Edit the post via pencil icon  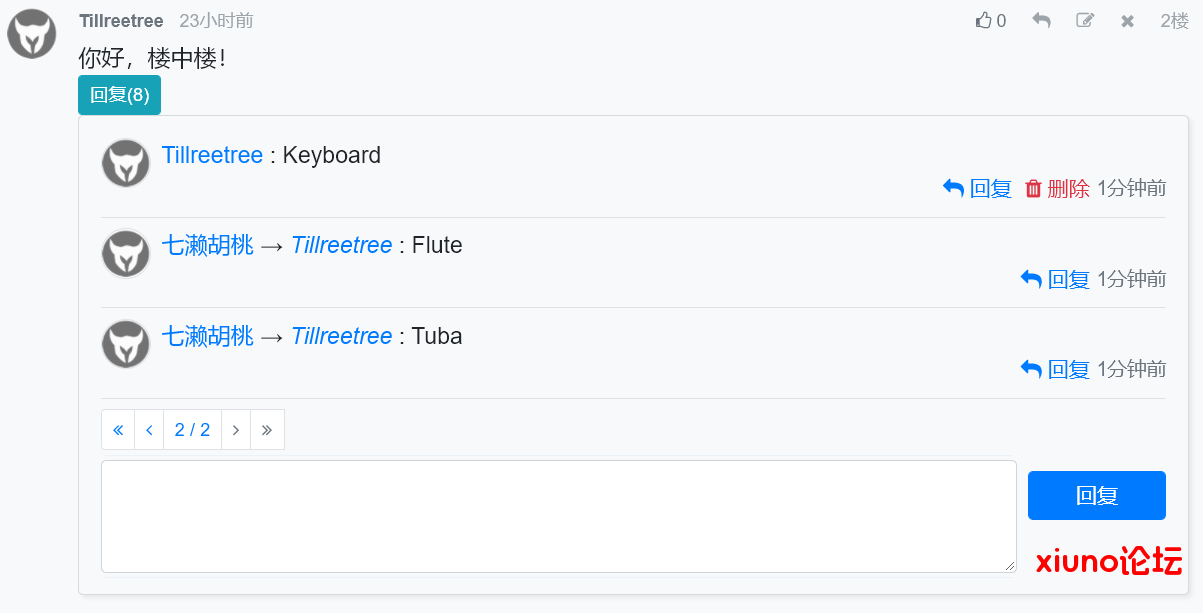pos(1085,21)
